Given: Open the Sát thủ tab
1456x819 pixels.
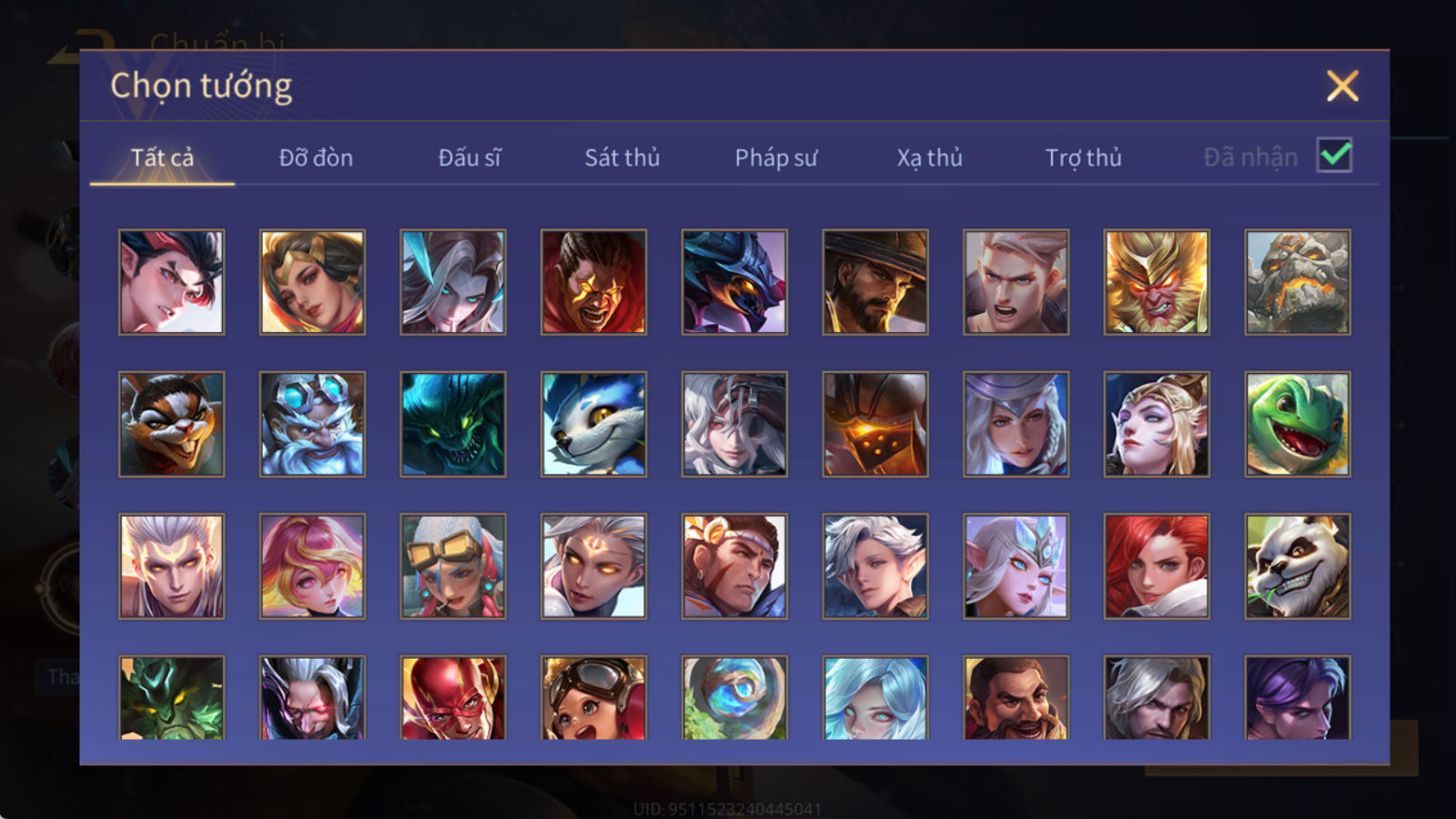Looking at the screenshot, I should (x=622, y=157).
